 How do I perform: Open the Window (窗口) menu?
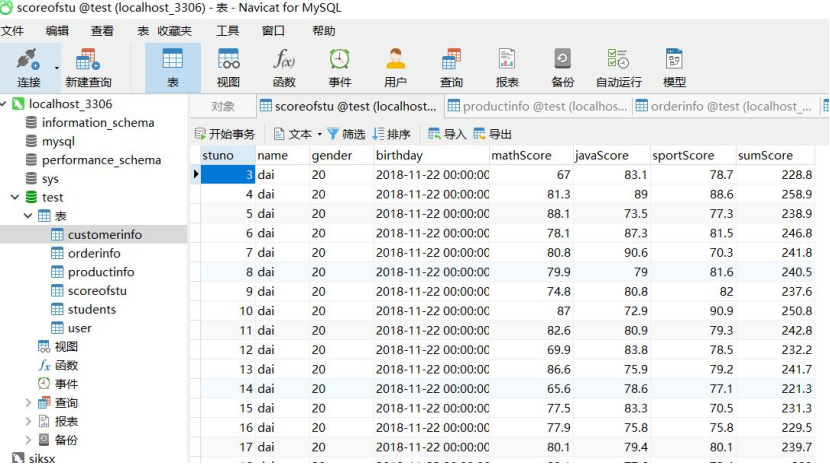(x=273, y=31)
